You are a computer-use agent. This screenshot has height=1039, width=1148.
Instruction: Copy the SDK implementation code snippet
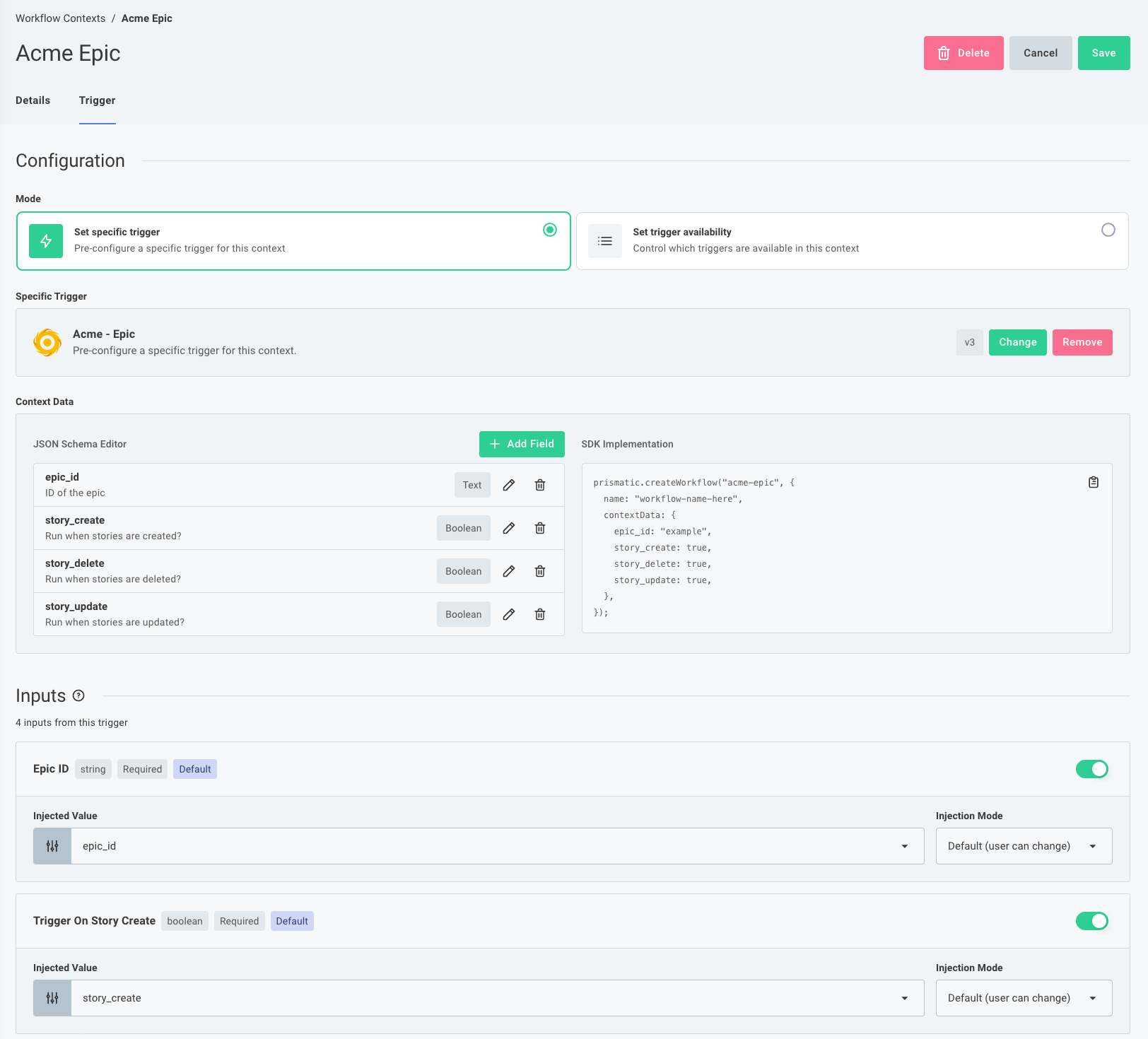pos(1093,482)
